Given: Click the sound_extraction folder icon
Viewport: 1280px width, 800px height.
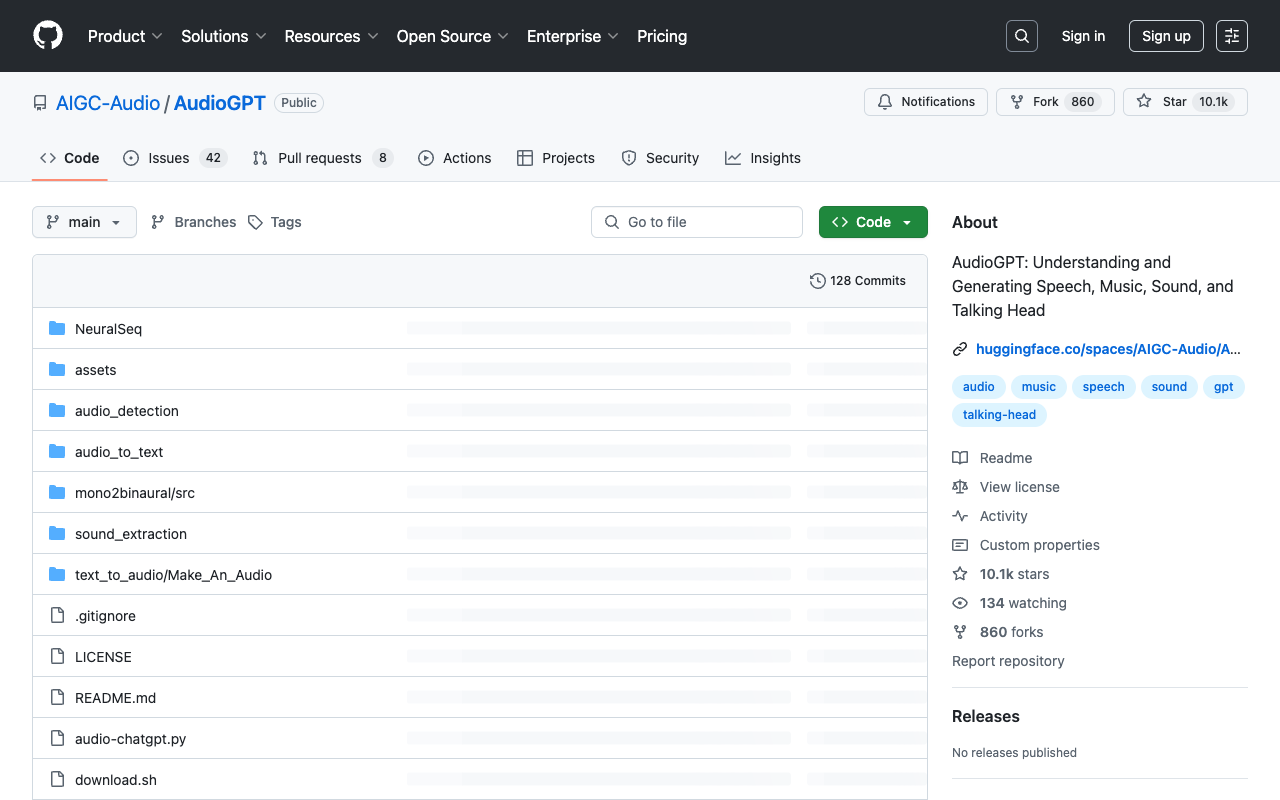Looking at the screenshot, I should tap(57, 533).
